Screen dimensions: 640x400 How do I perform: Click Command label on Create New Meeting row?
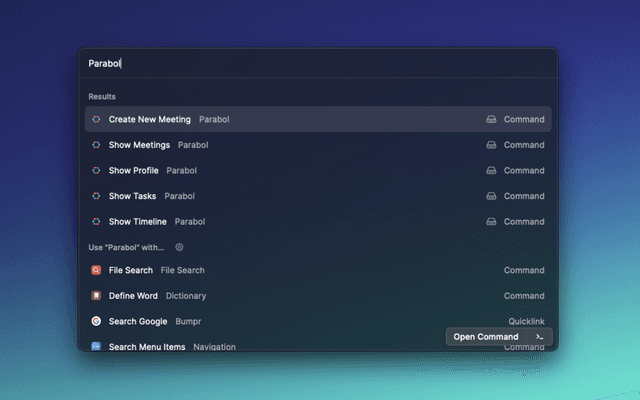[524, 119]
